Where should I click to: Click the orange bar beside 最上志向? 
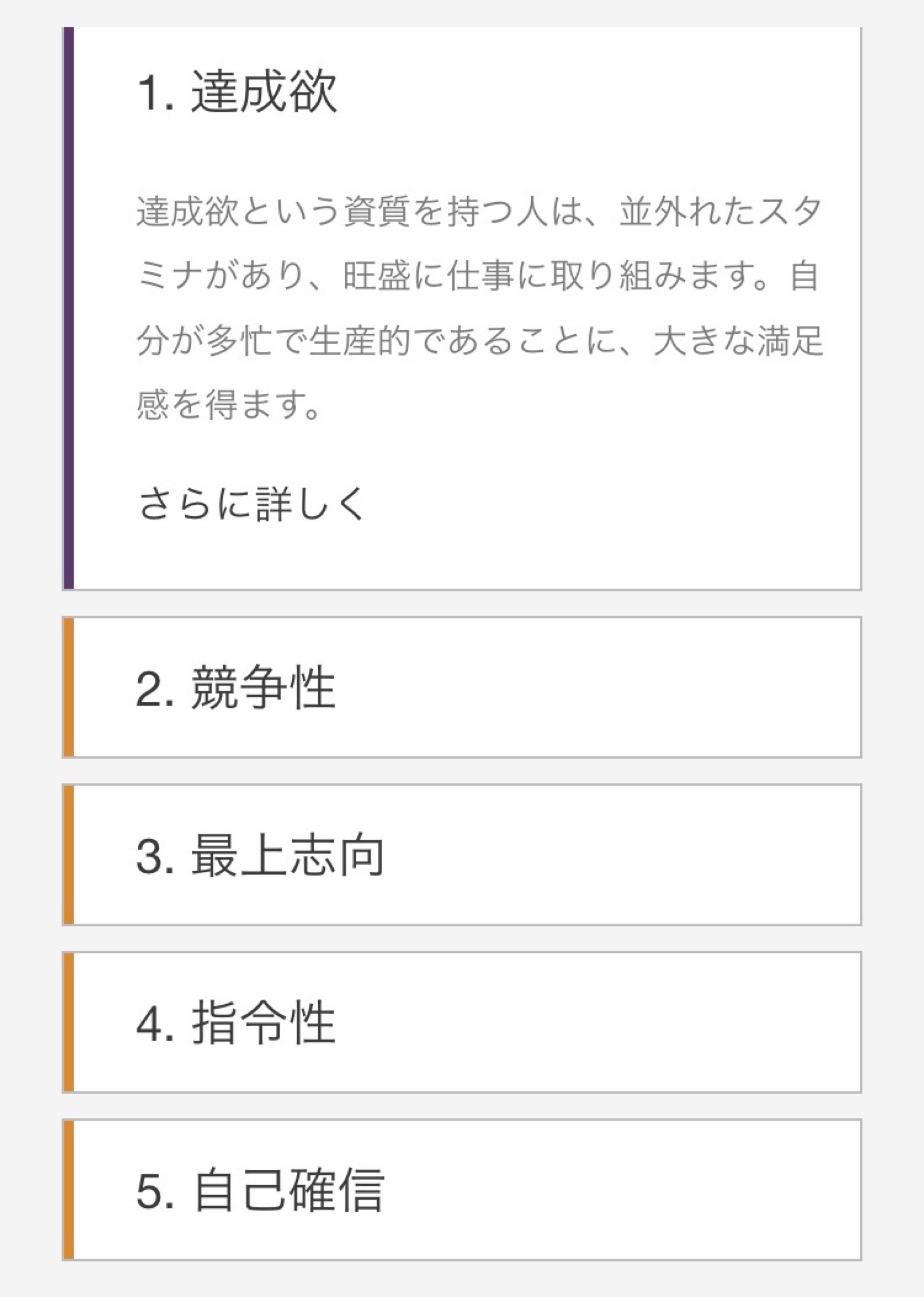coord(68,854)
